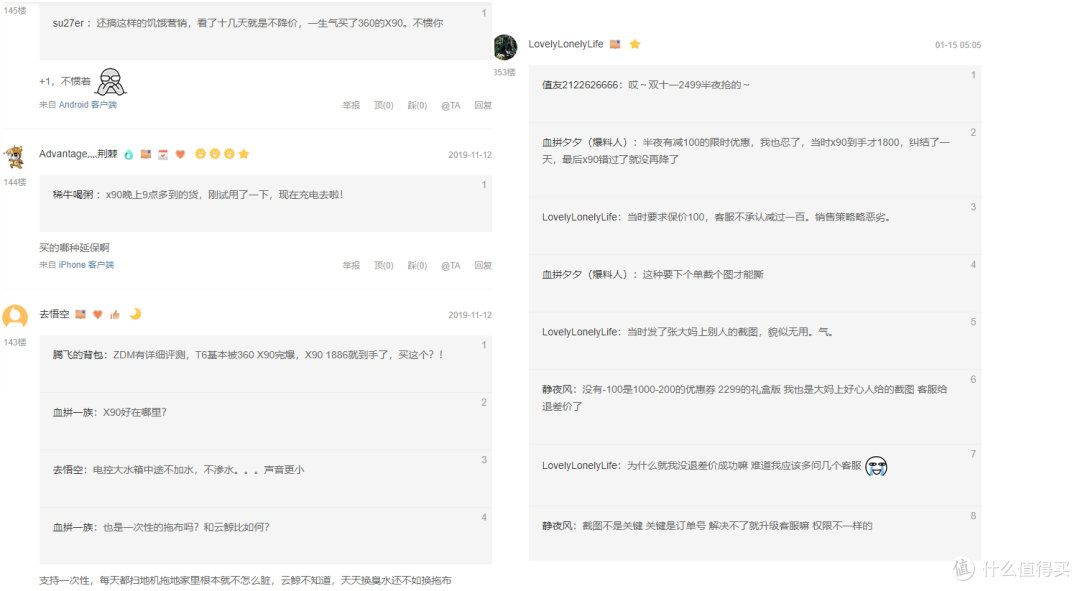Click the box badge beside LovelyLonelyLife
Screen dimensions: 1080x591
pos(615,44)
